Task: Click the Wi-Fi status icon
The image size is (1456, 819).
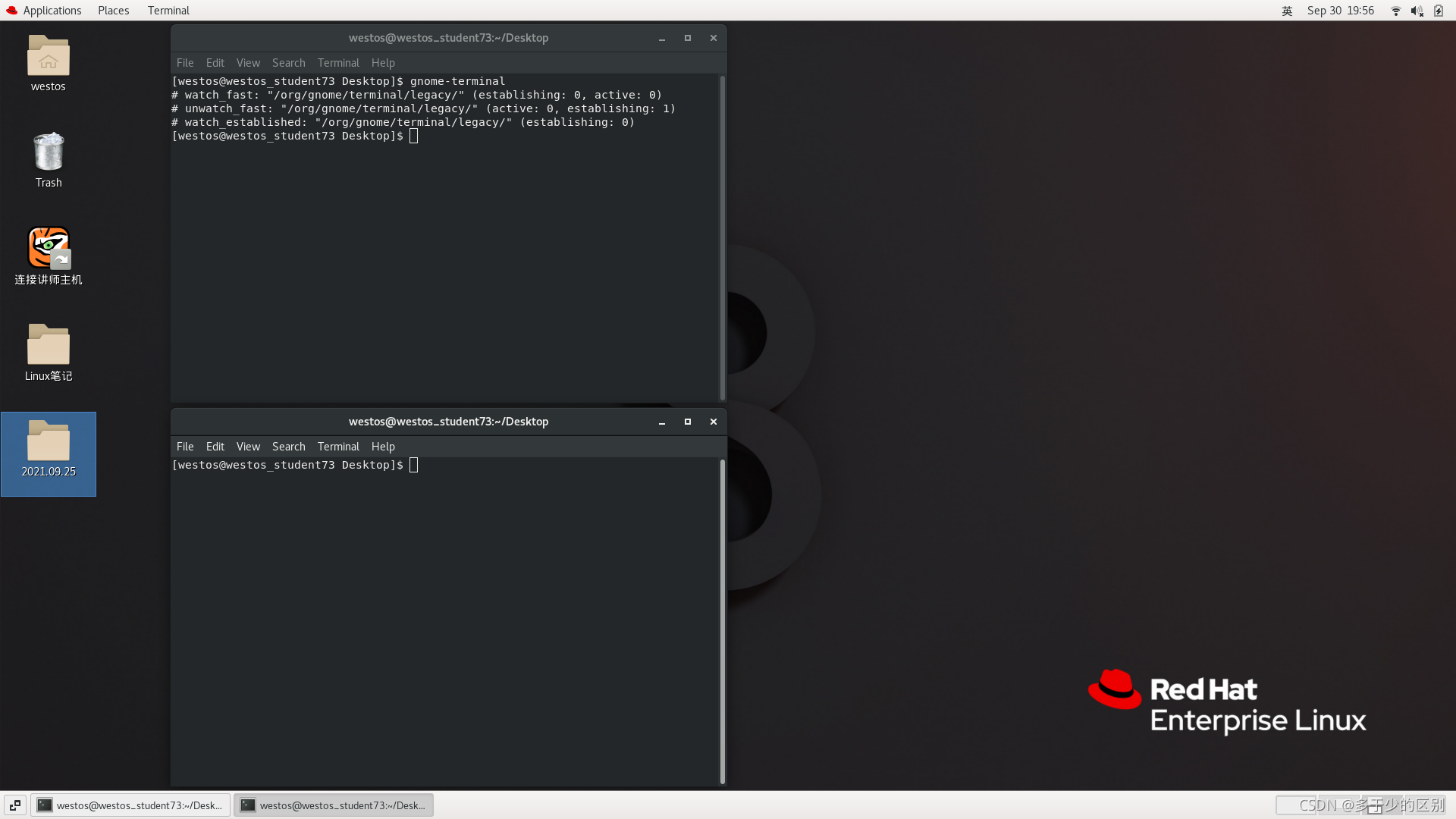Action: [x=1395, y=11]
